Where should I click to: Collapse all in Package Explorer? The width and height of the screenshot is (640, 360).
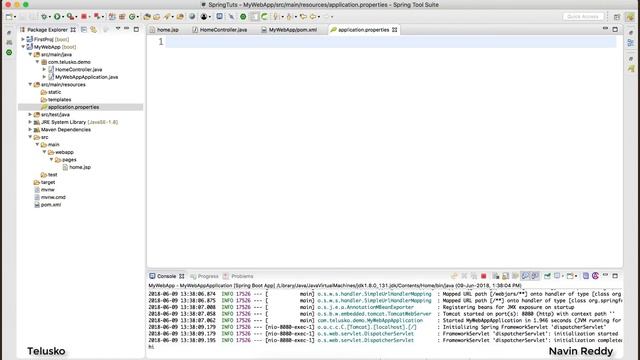(x=84, y=30)
